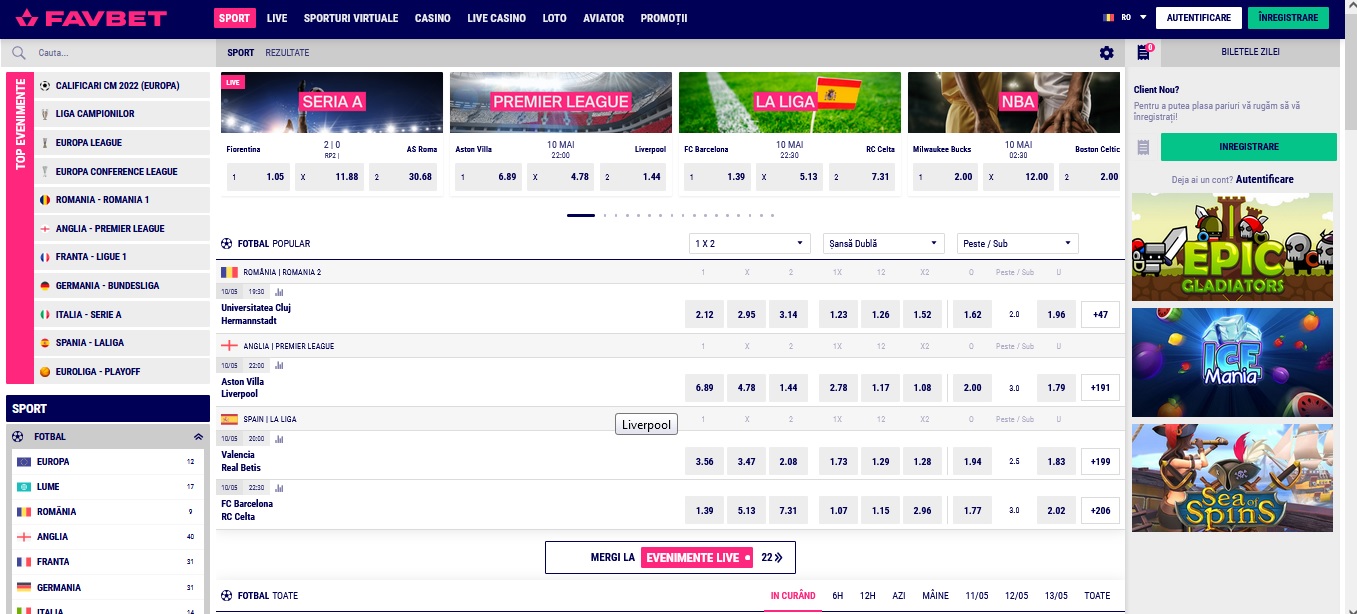Image resolution: width=1357 pixels, height=614 pixels.
Task: Open the RO language dropdown arrow
Action: pyautogui.click(x=1142, y=17)
